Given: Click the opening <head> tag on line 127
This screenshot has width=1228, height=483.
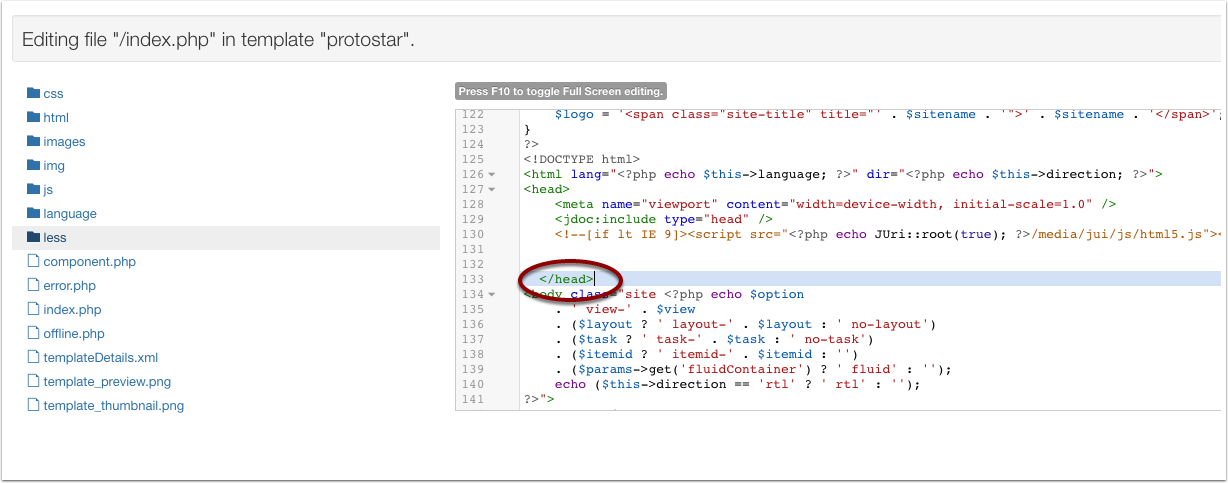Looking at the screenshot, I should (x=546, y=189).
